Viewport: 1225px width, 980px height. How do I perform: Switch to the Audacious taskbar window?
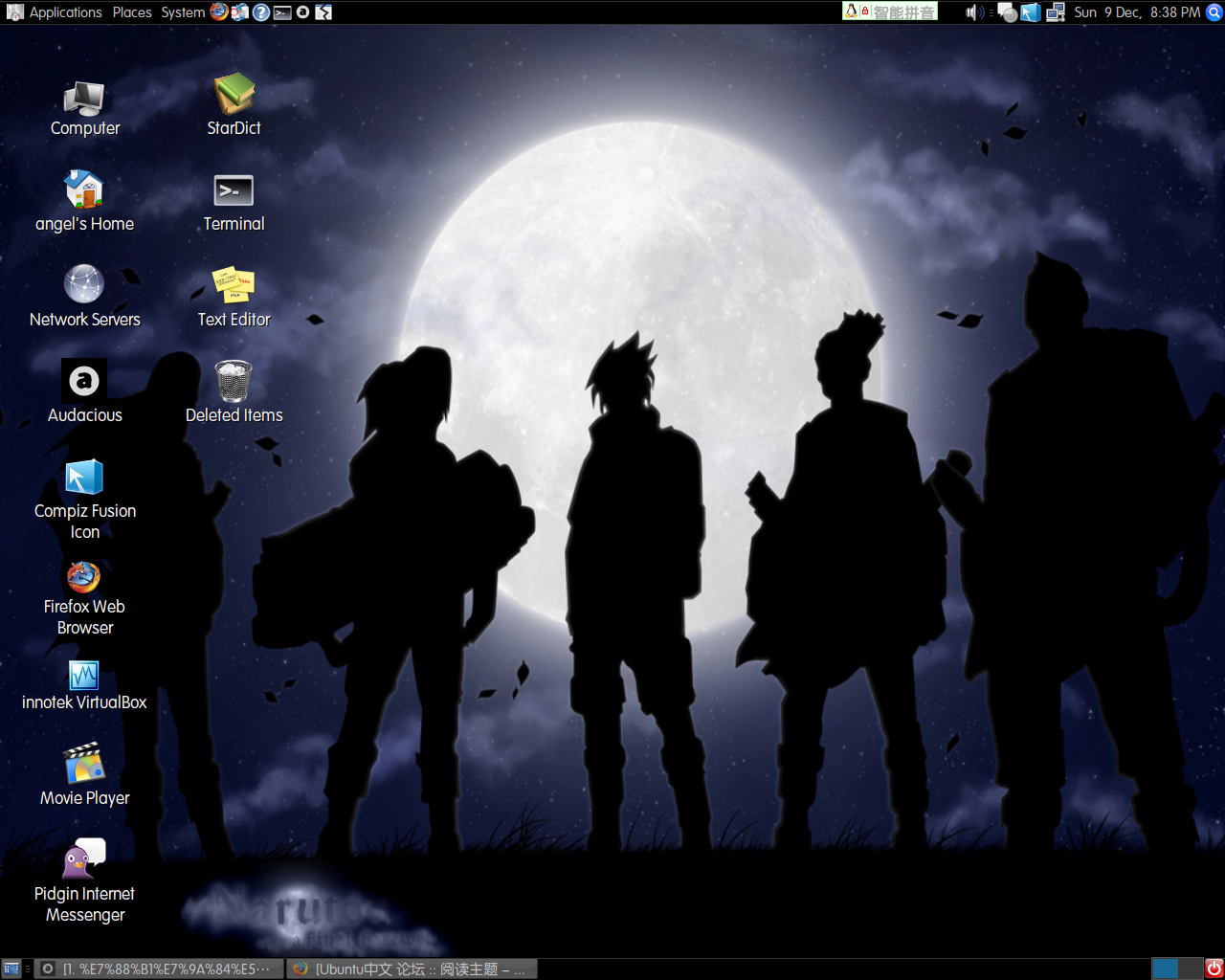[160, 969]
